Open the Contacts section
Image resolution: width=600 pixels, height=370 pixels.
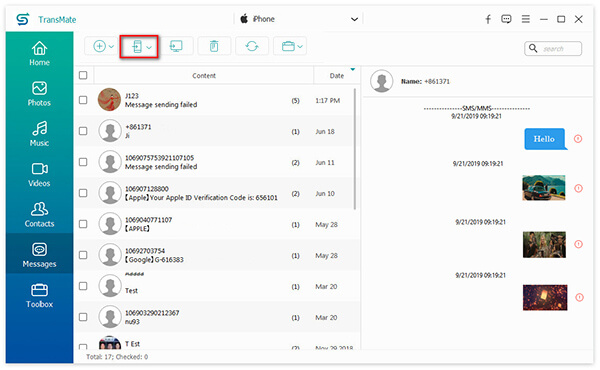coord(39,215)
